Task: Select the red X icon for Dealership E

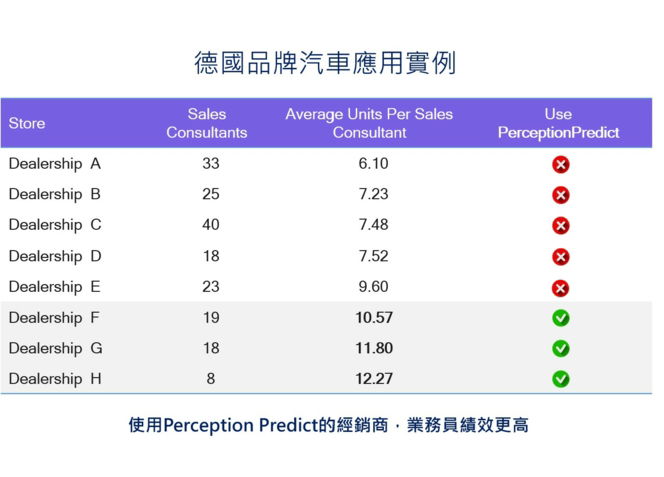Action: pyautogui.click(x=560, y=288)
